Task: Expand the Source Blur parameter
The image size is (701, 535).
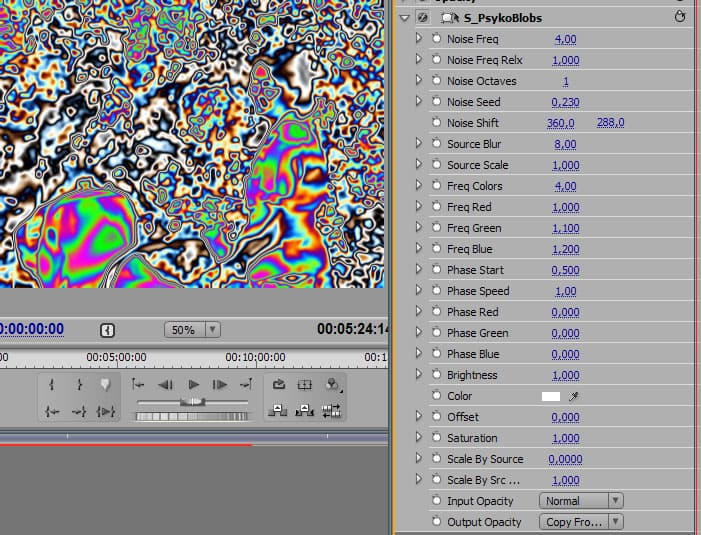Action: [419, 144]
